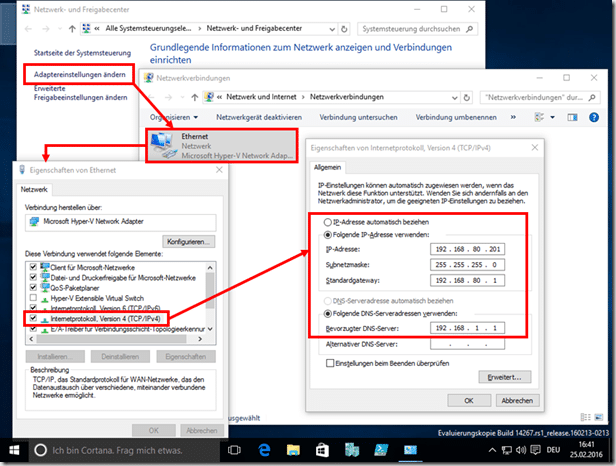Select Folgende DNS-Serveradressen verwenden radio
Viewport: 616px width, 466px height.
pos(328,314)
